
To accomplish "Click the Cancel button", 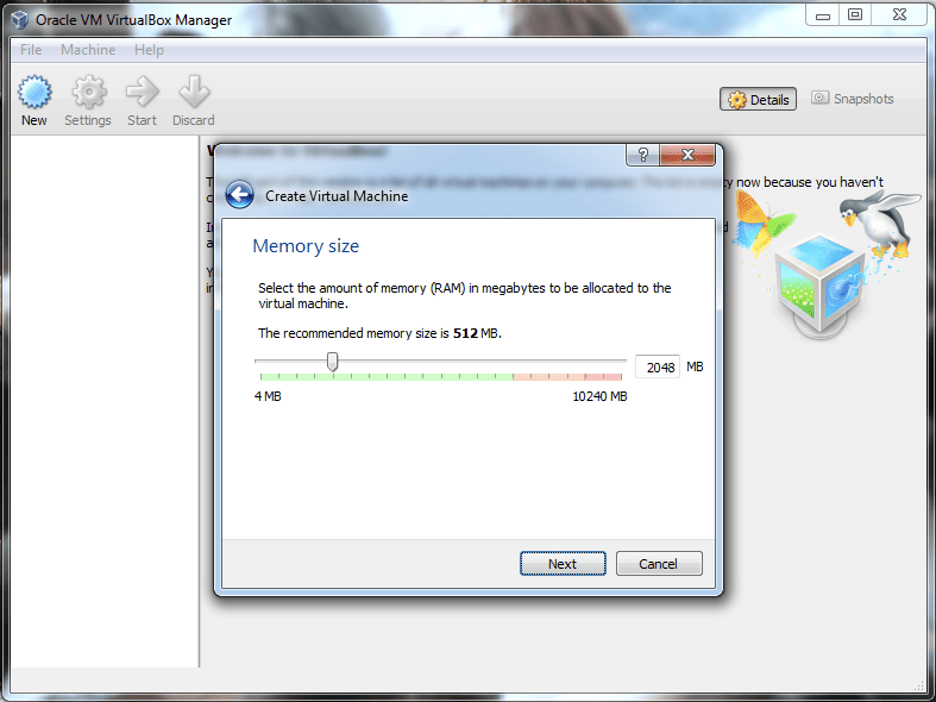I will coord(658,564).
